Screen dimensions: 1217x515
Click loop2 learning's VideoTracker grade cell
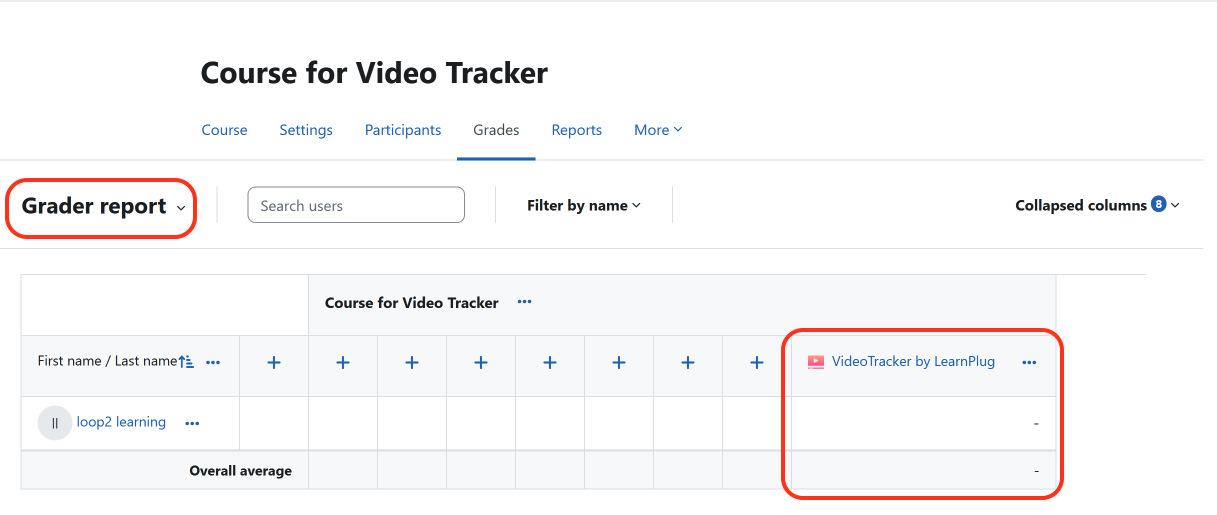[923, 423]
